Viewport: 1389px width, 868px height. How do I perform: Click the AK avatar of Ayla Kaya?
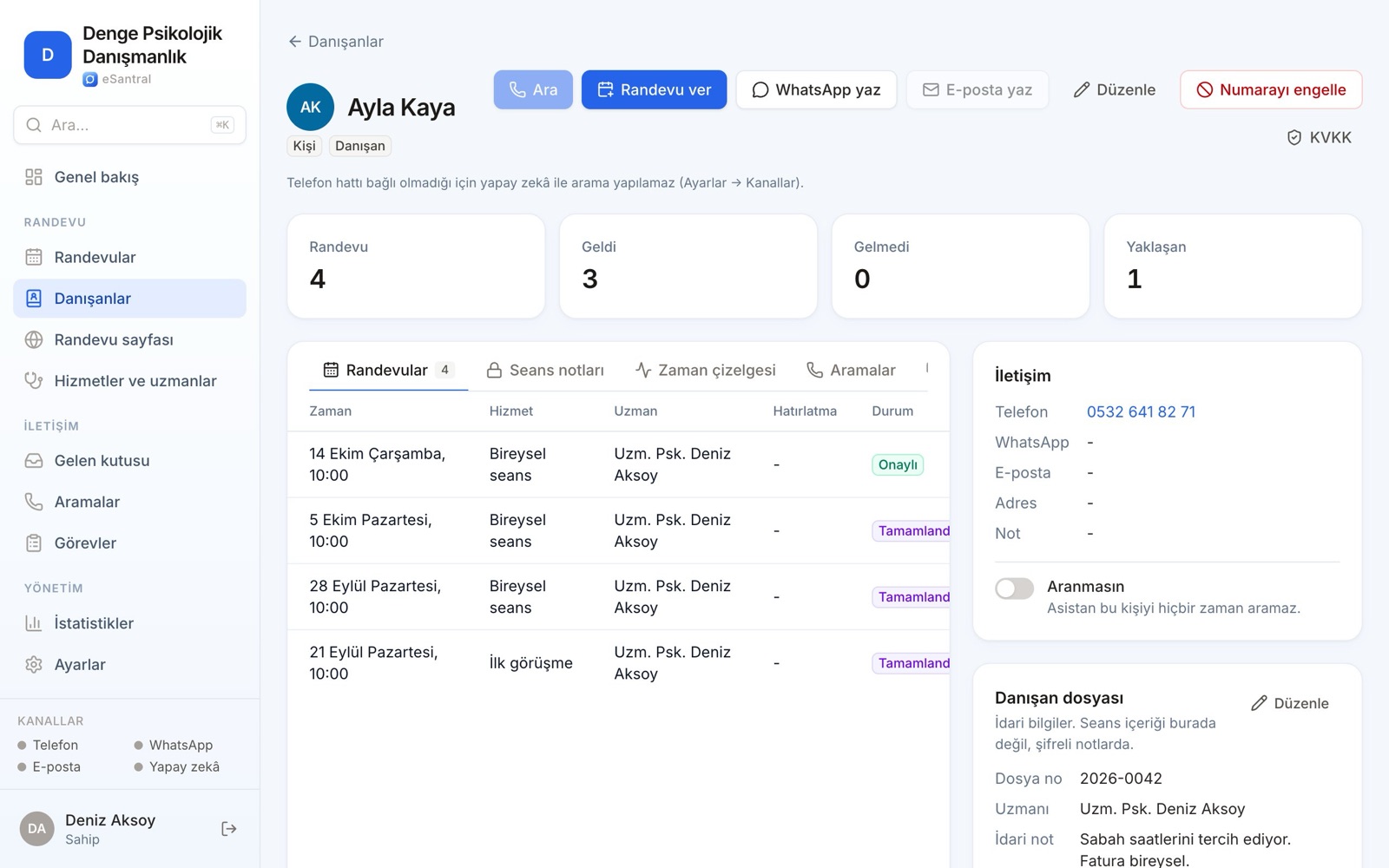311,107
